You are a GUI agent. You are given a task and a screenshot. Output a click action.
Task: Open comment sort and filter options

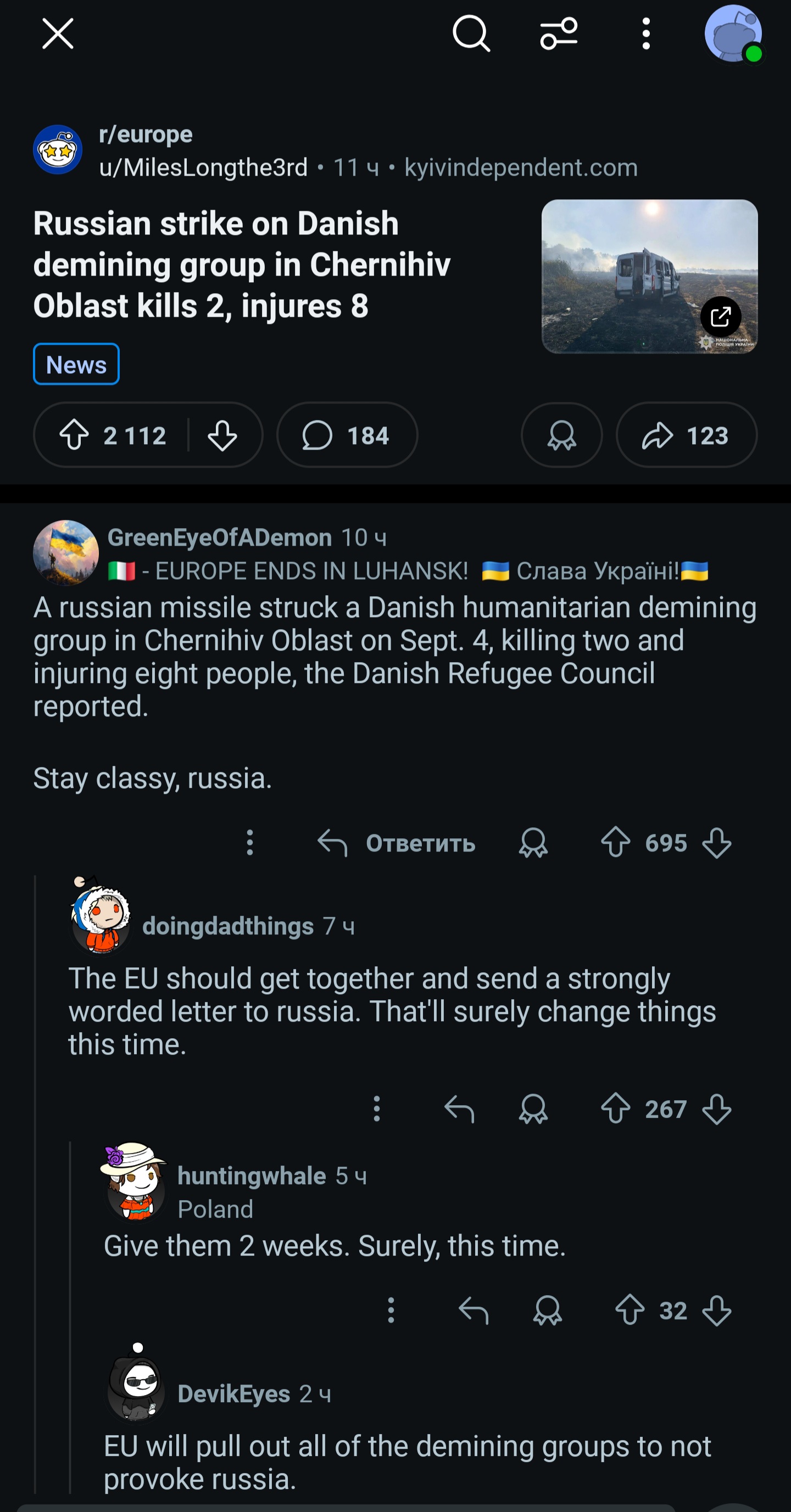coord(559,34)
